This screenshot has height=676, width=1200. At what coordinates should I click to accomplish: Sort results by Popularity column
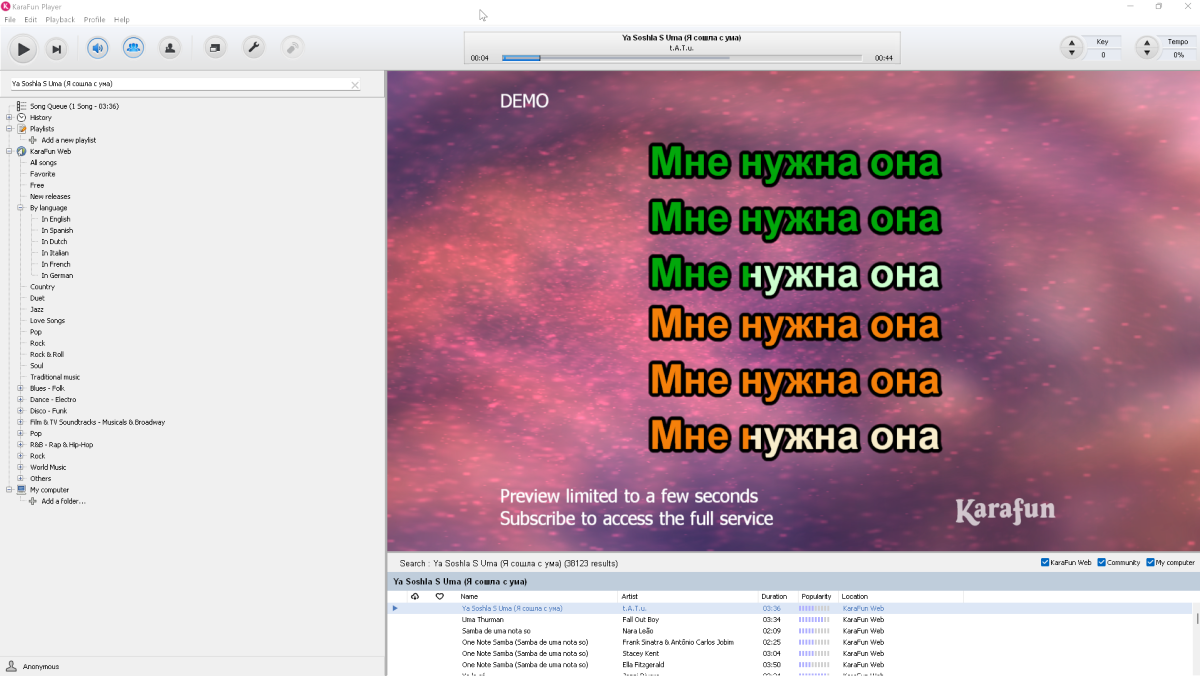tap(816, 596)
